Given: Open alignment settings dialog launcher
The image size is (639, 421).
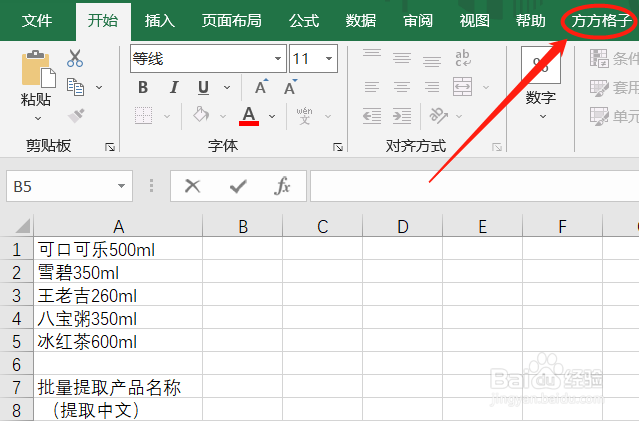Looking at the screenshot, I should [496, 147].
